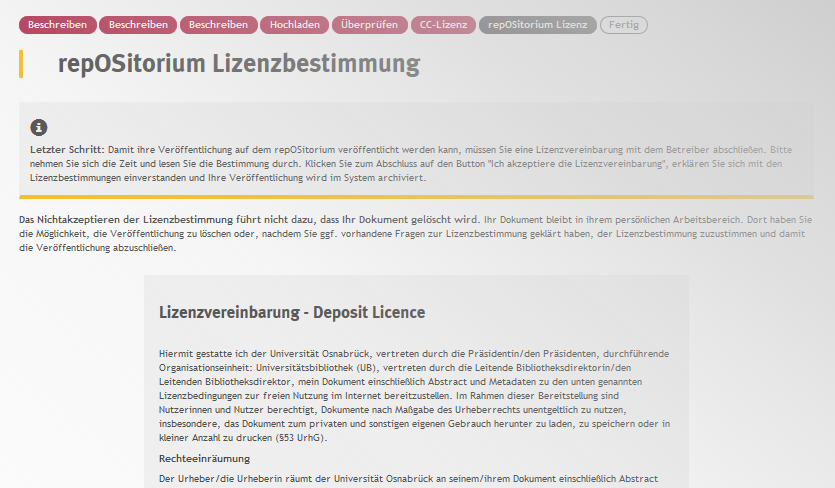This screenshot has height=488, width=835.
Task: Click the paragraph starting 'Hiermit gestatte ich der Universität'
Action: pyautogui.click(x=414, y=396)
